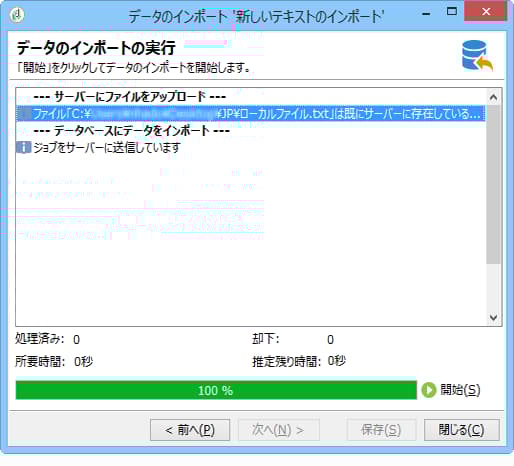Select the highlighted ローカルファイル.txt log row
The image size is (514, 466).
(x=251, y=114)
